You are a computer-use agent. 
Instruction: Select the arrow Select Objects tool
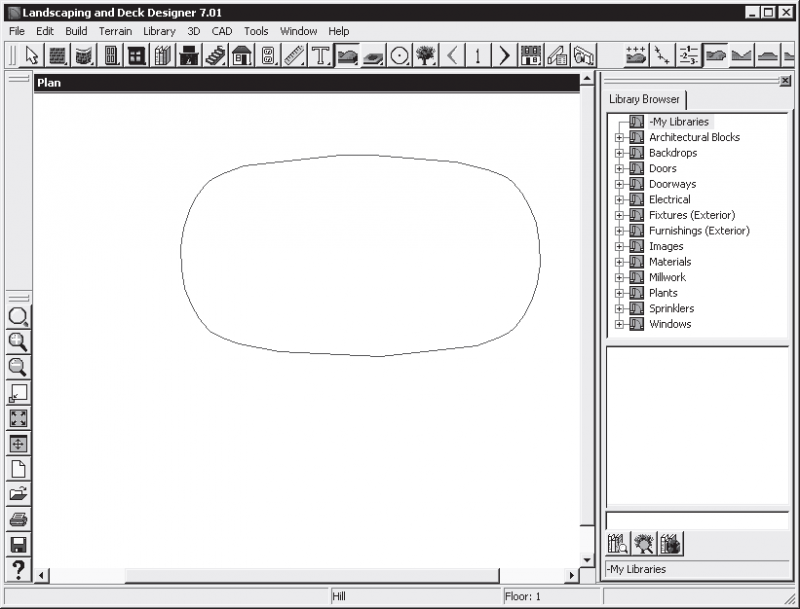(x=32, y=55)
